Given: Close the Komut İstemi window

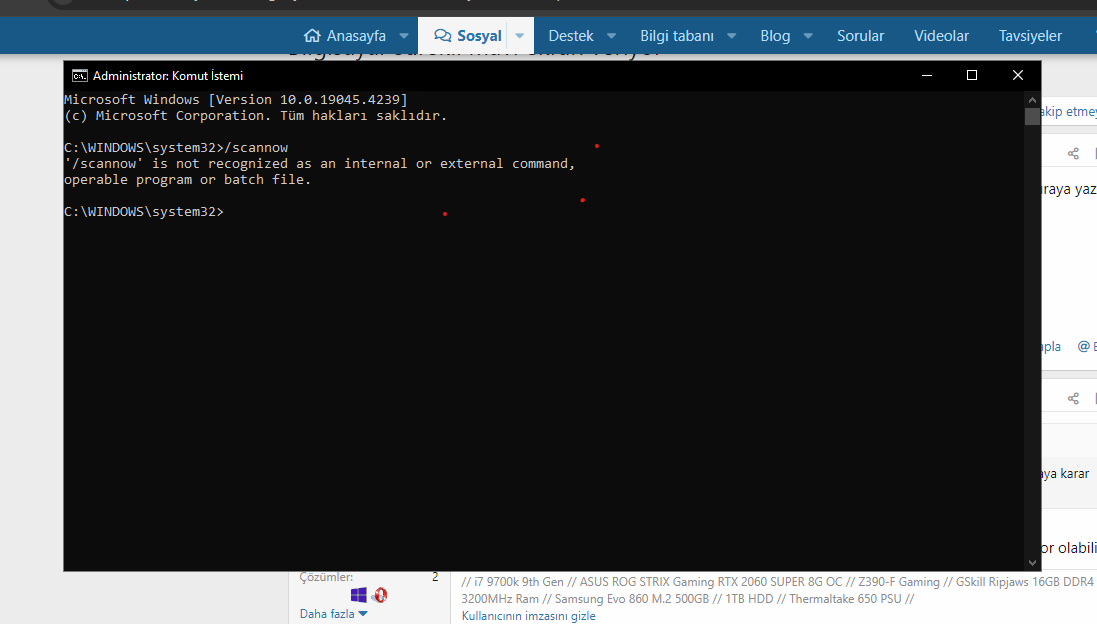Looking at the screenshot, I should click(1018, 75).
